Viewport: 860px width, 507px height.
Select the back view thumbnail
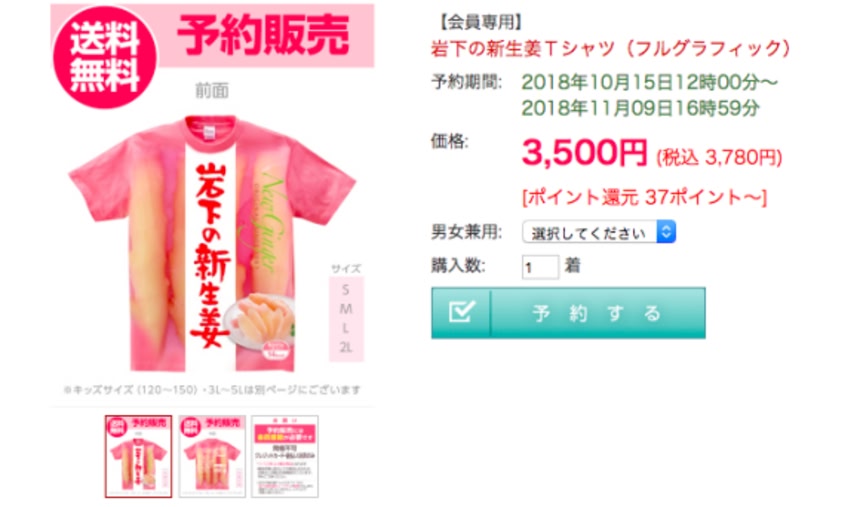212,457
